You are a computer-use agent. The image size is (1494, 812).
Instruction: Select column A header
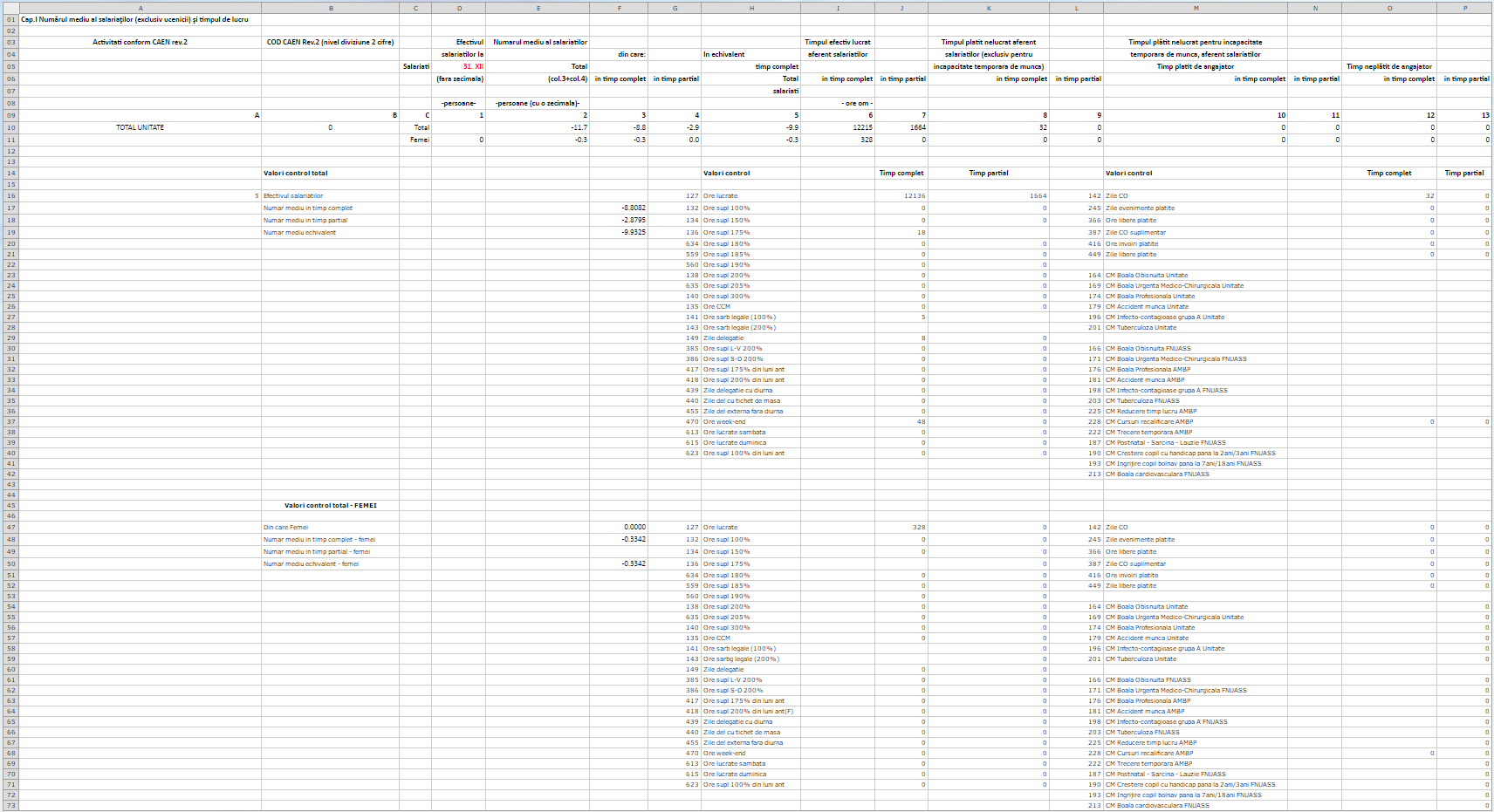[140, 8]
